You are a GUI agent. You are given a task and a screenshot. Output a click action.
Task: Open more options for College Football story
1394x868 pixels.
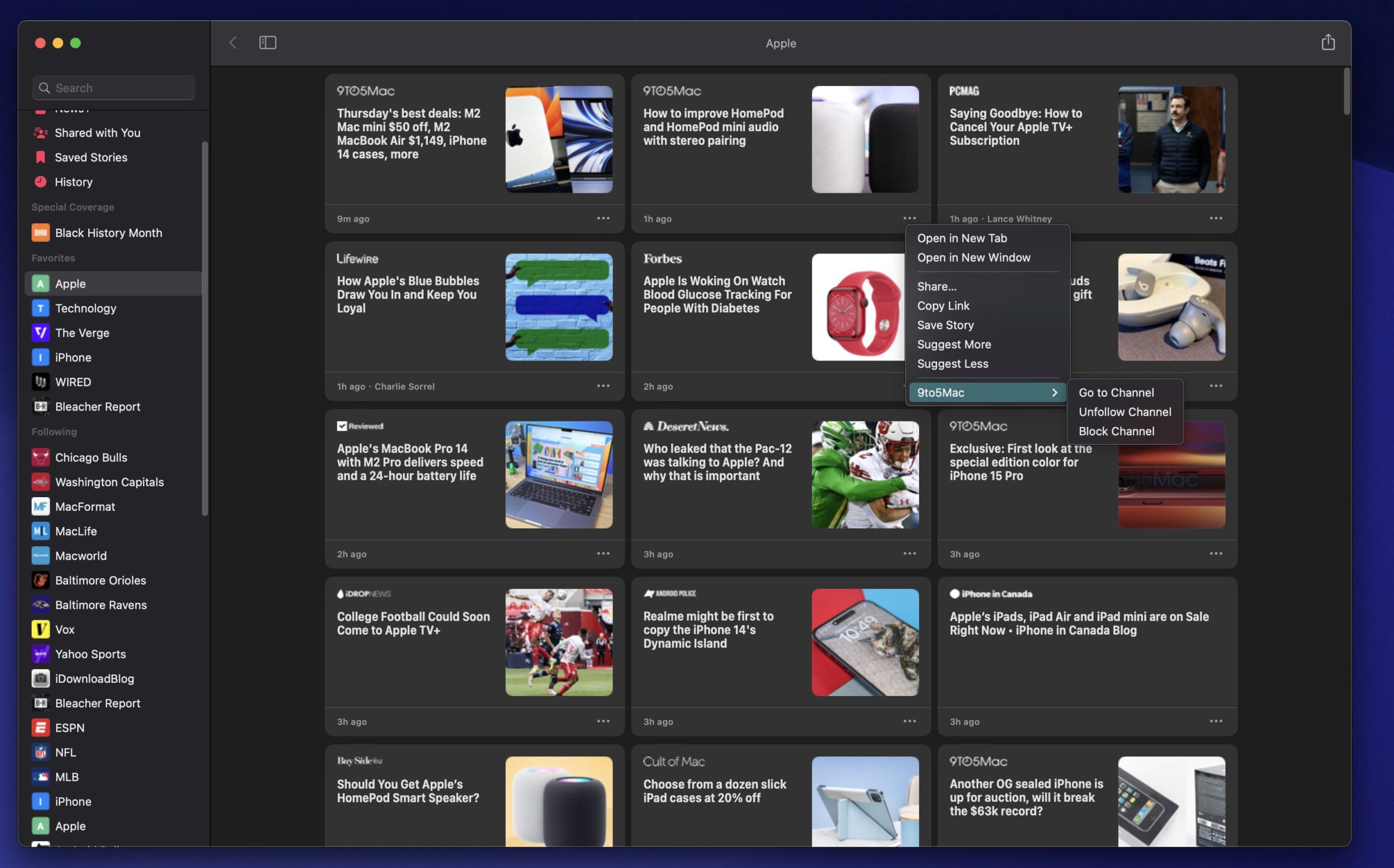click(603, 721)
